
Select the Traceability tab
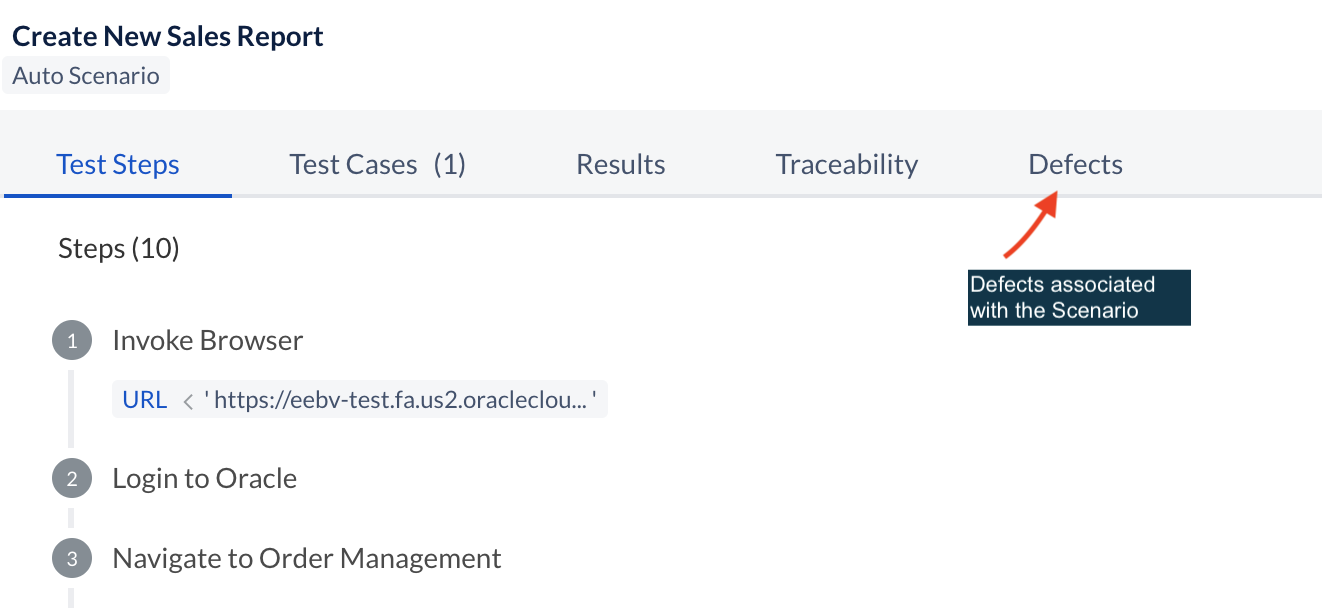(846, 165)
